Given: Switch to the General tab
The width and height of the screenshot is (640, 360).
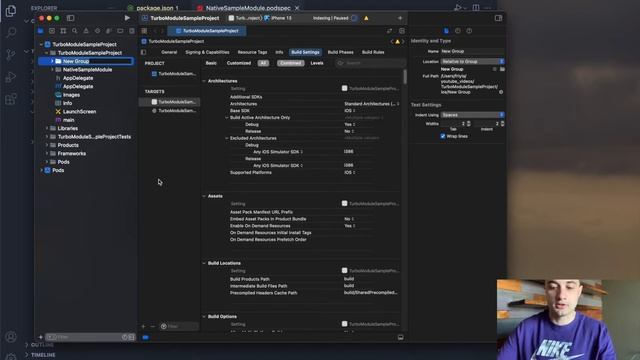Looking at the screenshot, I should click(x=169, y=52).
